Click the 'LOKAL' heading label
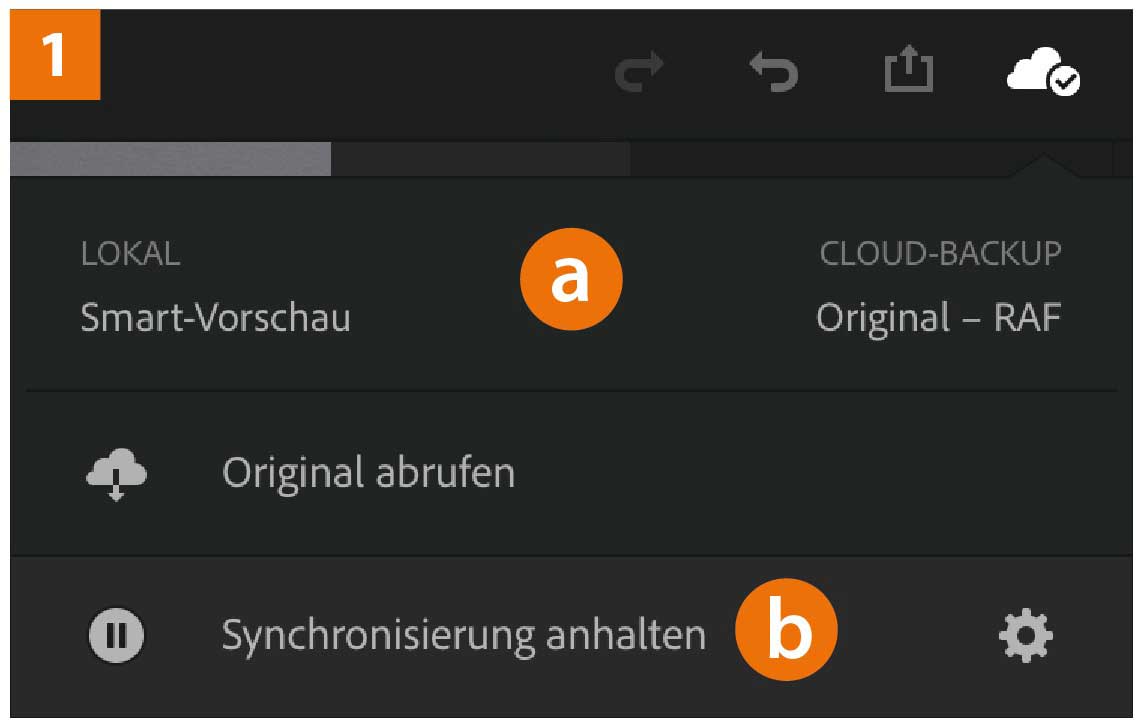 130,254
